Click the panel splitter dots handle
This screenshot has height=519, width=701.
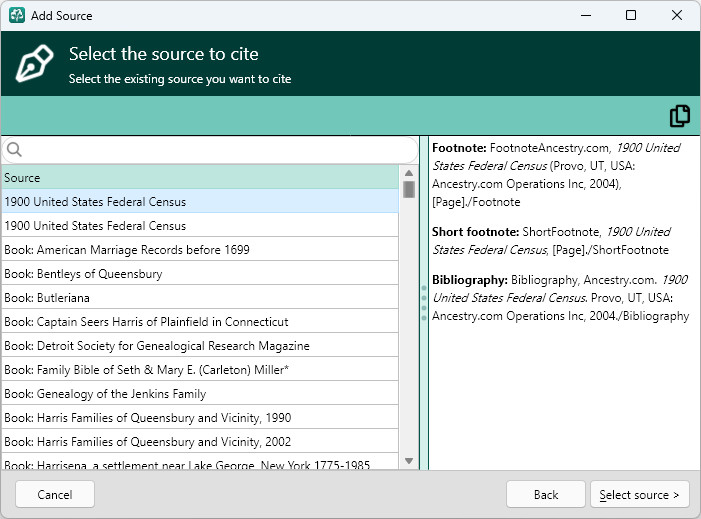[x=424, y=303]
